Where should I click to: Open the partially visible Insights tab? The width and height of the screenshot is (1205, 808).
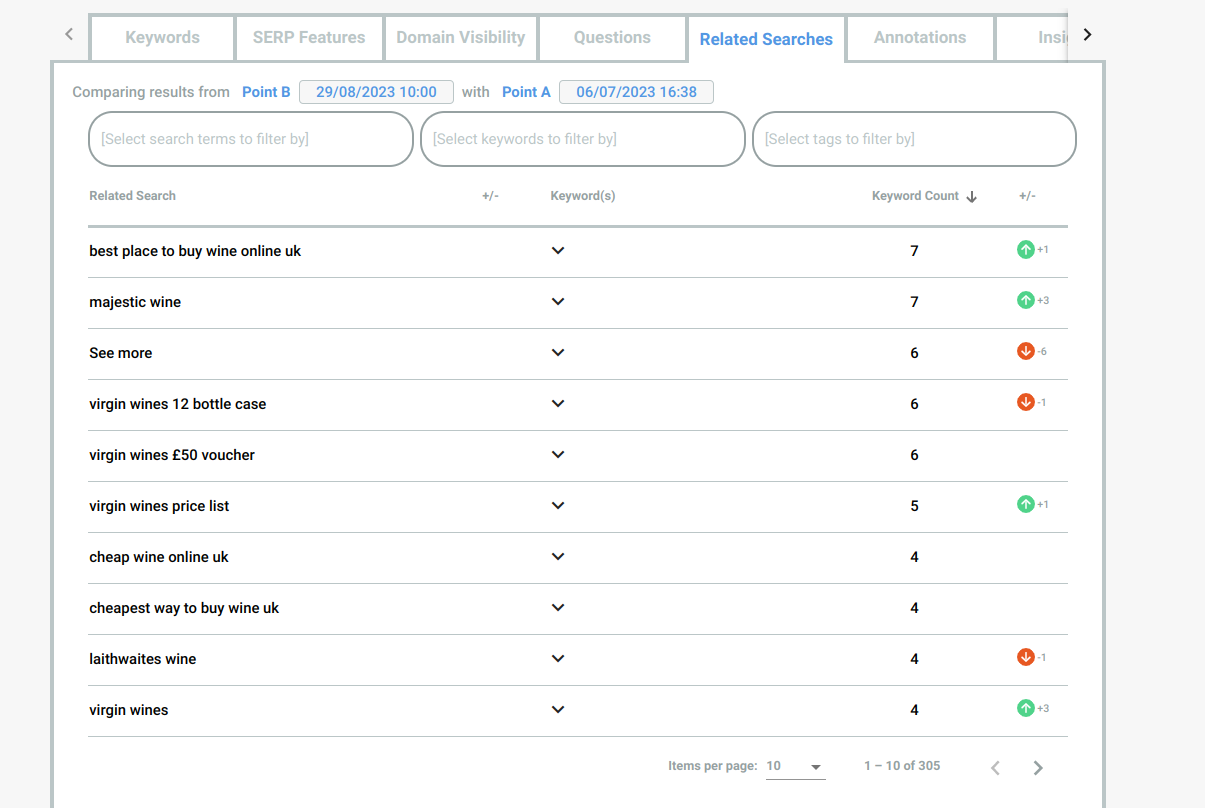coord(1032,38)
